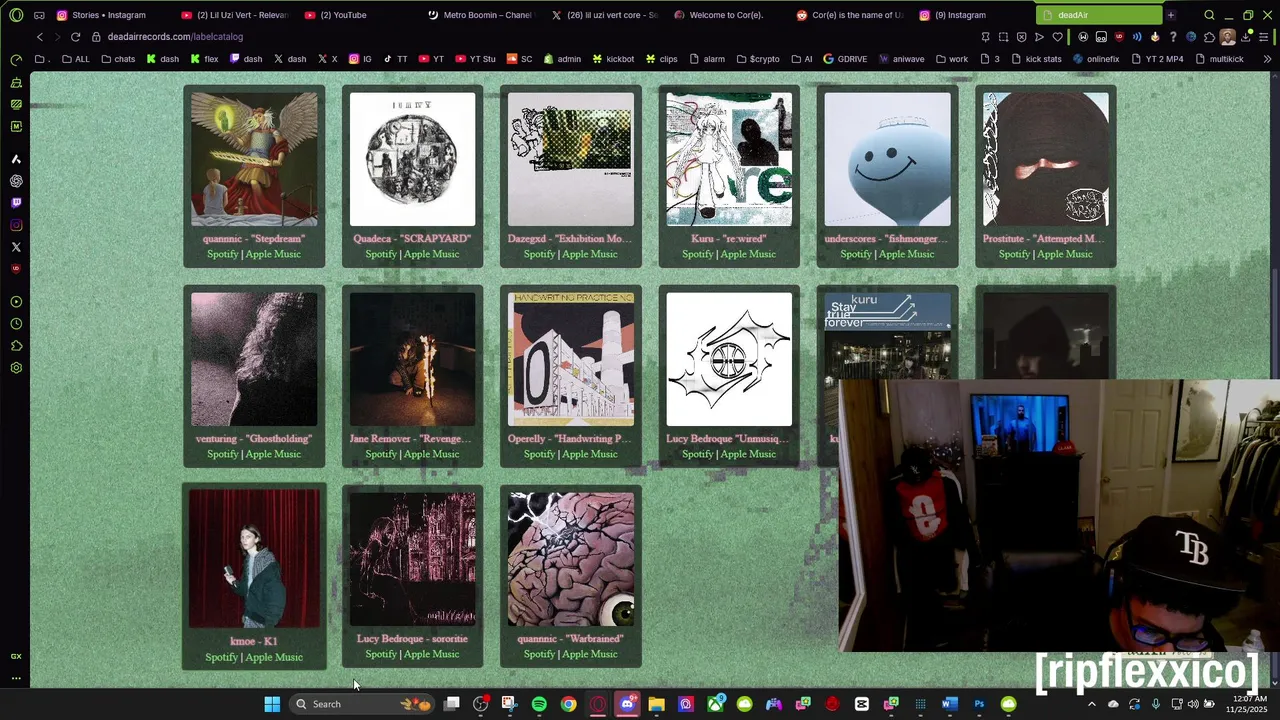The height and width of the screenshot is (720, 1280).
Task: Open Apple Music link for Lucy Bedroque sororitie
Action: pyautogui.click(x=431, y=654)
